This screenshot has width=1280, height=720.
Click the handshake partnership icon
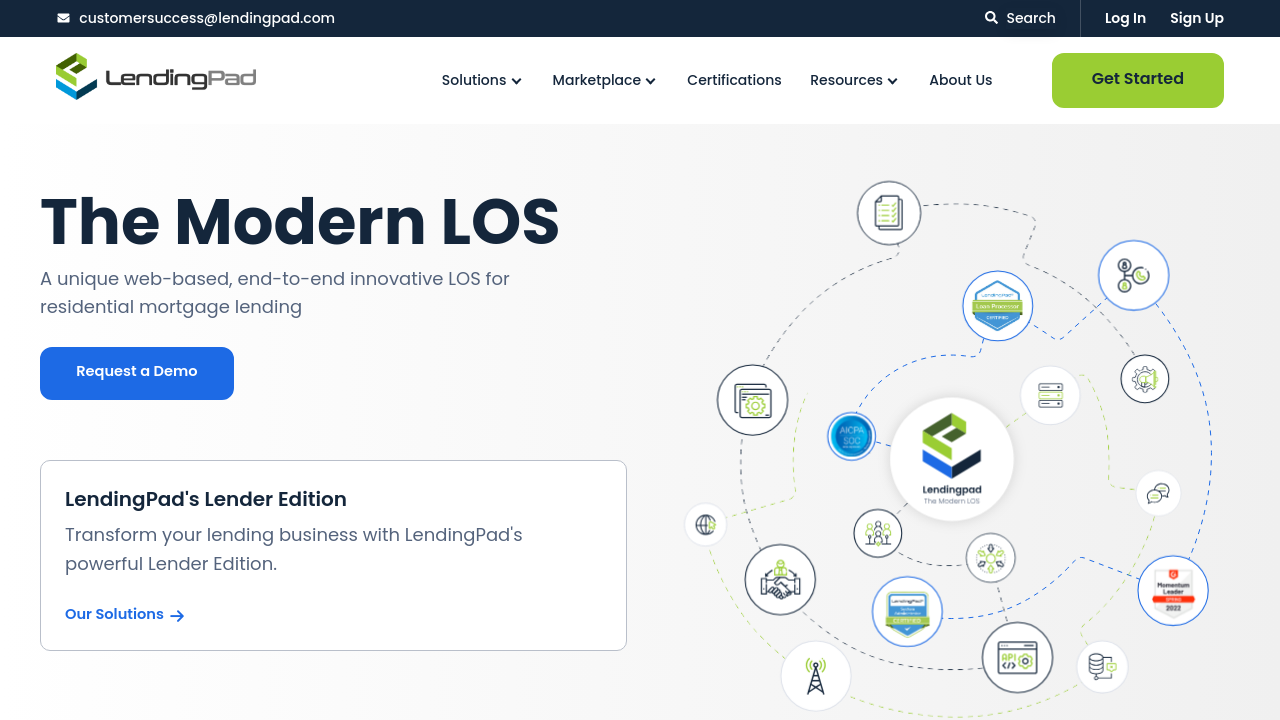780,580
